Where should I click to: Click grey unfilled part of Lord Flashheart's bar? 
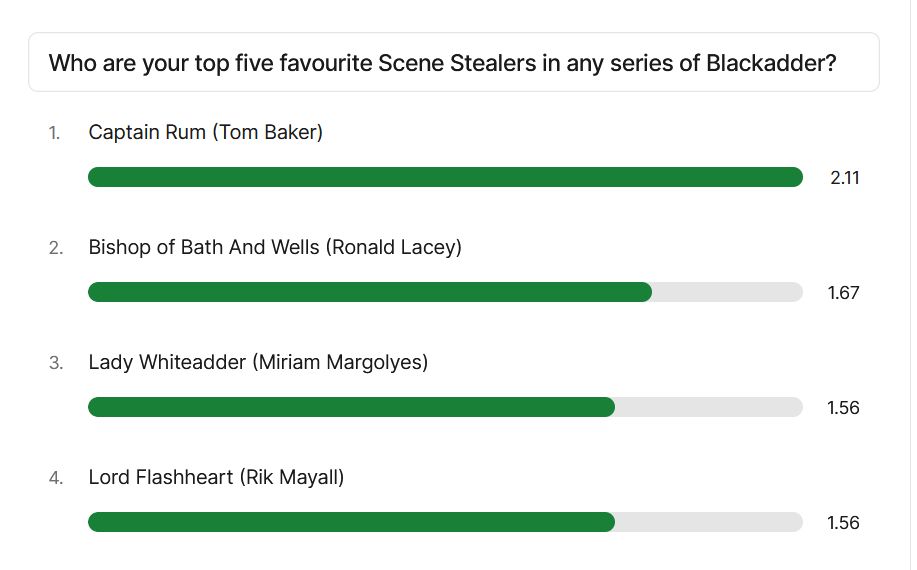709,522
